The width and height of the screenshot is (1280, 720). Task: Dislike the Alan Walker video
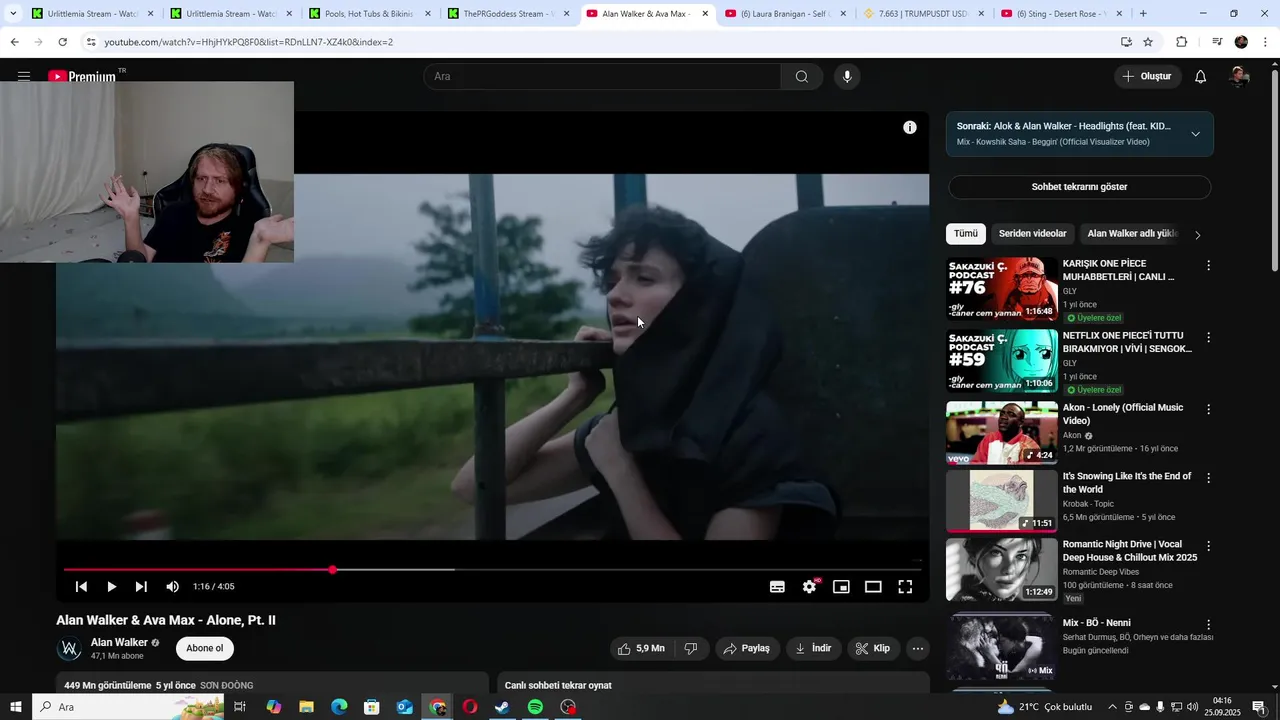point(691,649)
